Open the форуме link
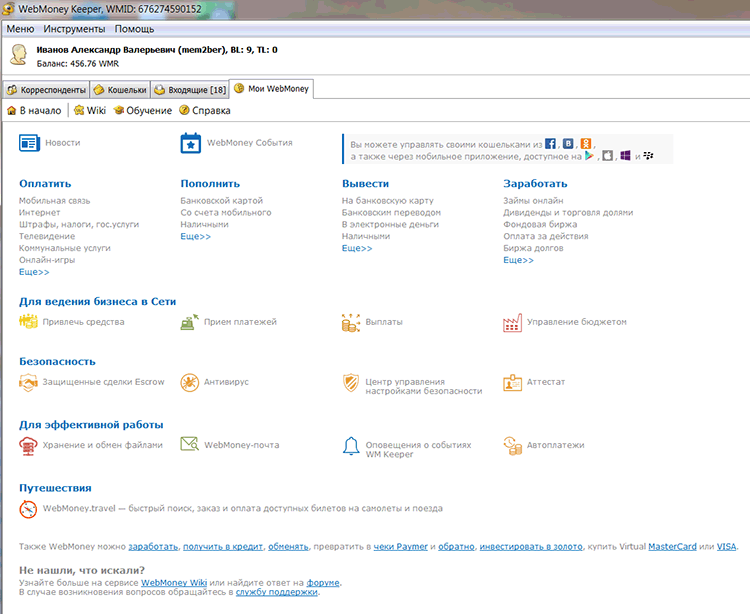 (323, 582)
